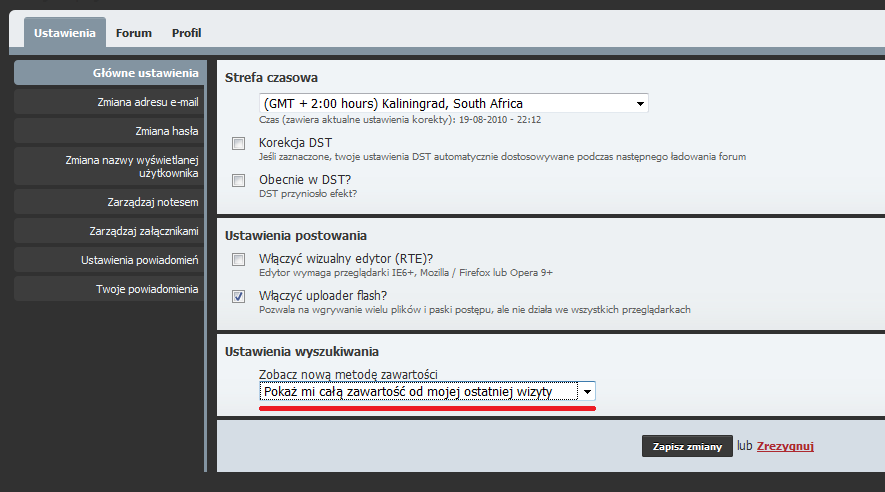Select Główne ustawienia in sidebar
The image size is (885, 492).
click(x=109, y=73)
